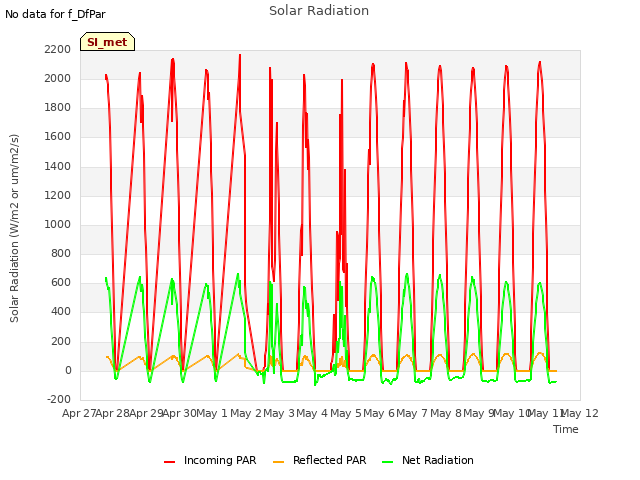Click the 600 y-axis tick label
Screen dimensions: 640x480
61,282
